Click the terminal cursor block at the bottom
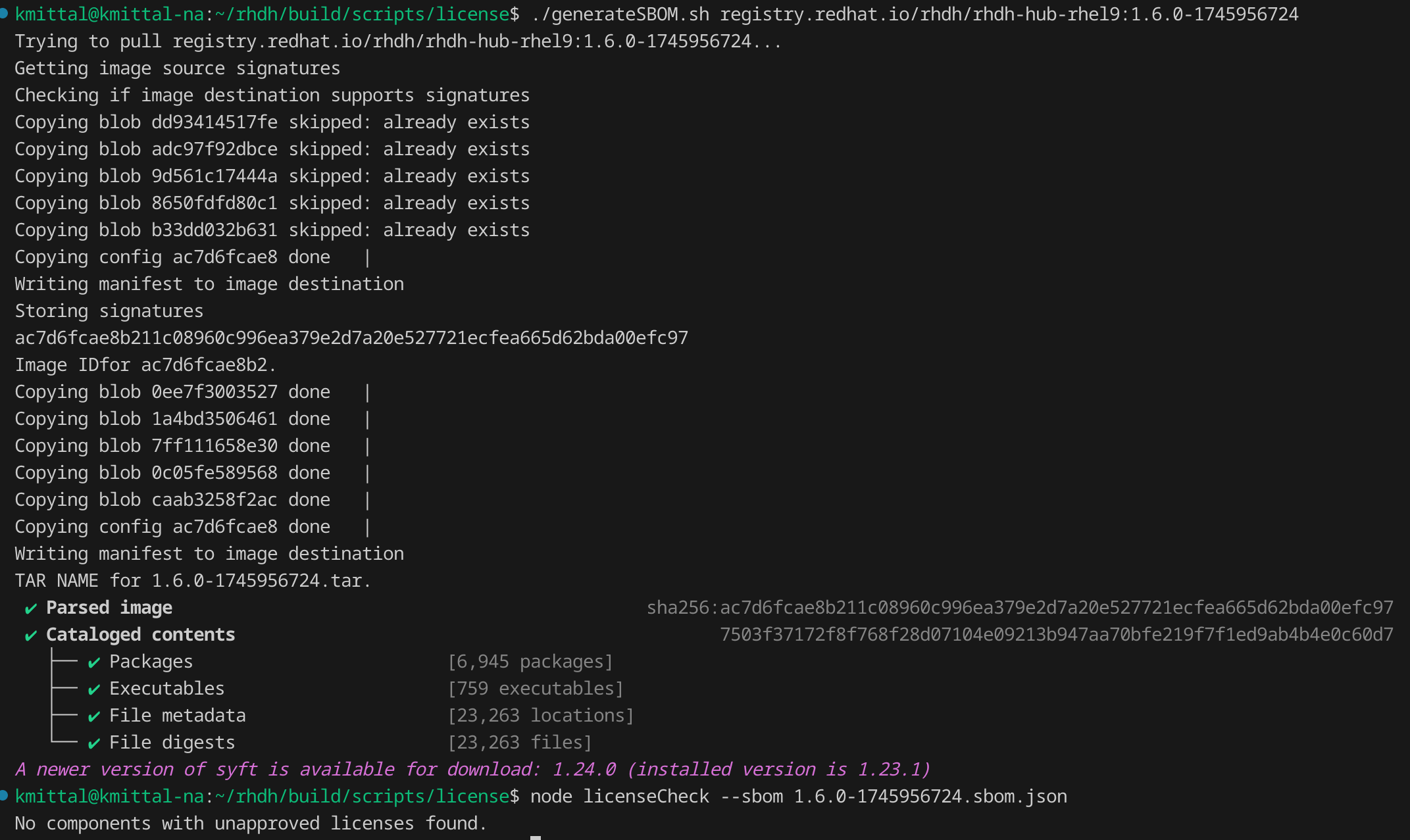 (x=536, y=837)
